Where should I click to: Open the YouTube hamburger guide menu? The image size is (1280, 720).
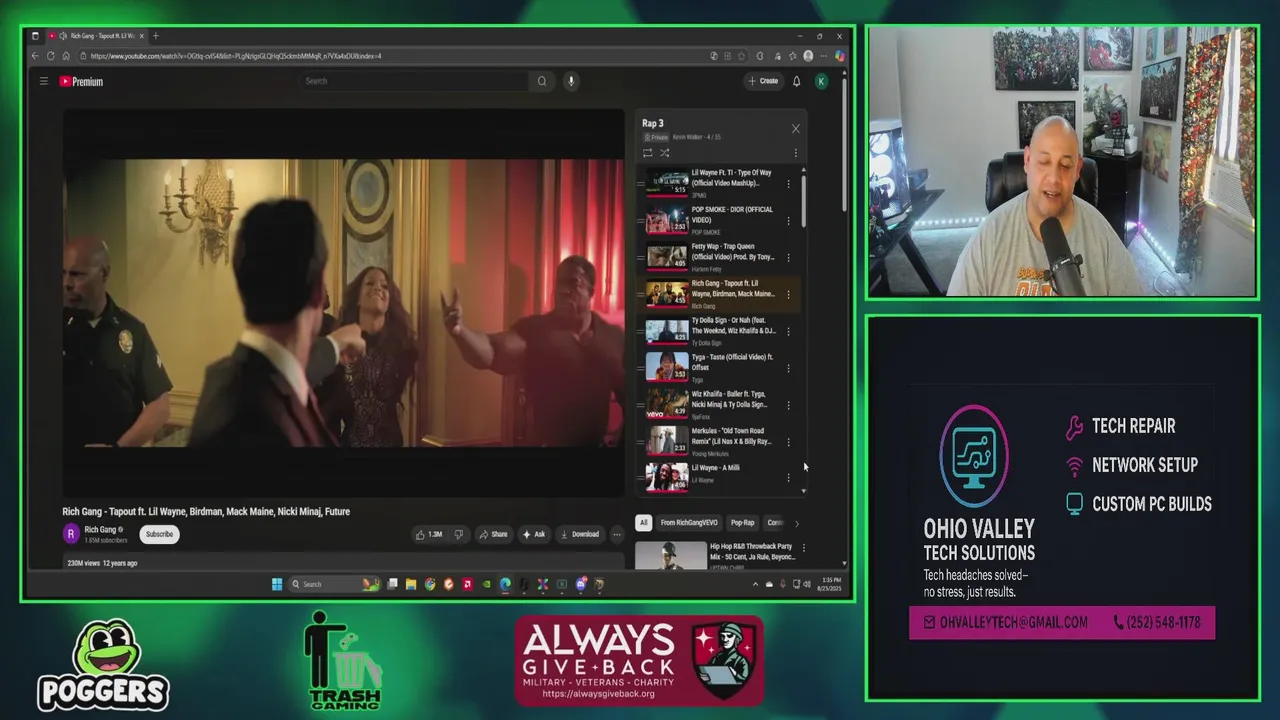pos(44,81)
